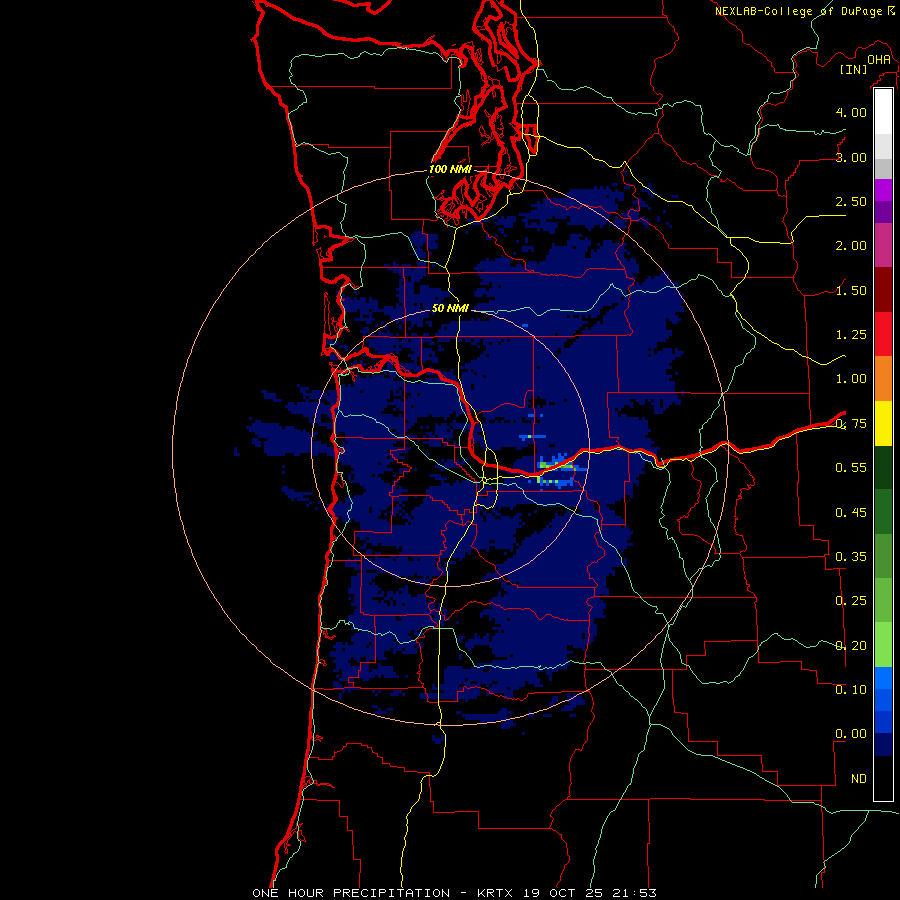Select the magenta legend swatch beside 2.50

883,190
